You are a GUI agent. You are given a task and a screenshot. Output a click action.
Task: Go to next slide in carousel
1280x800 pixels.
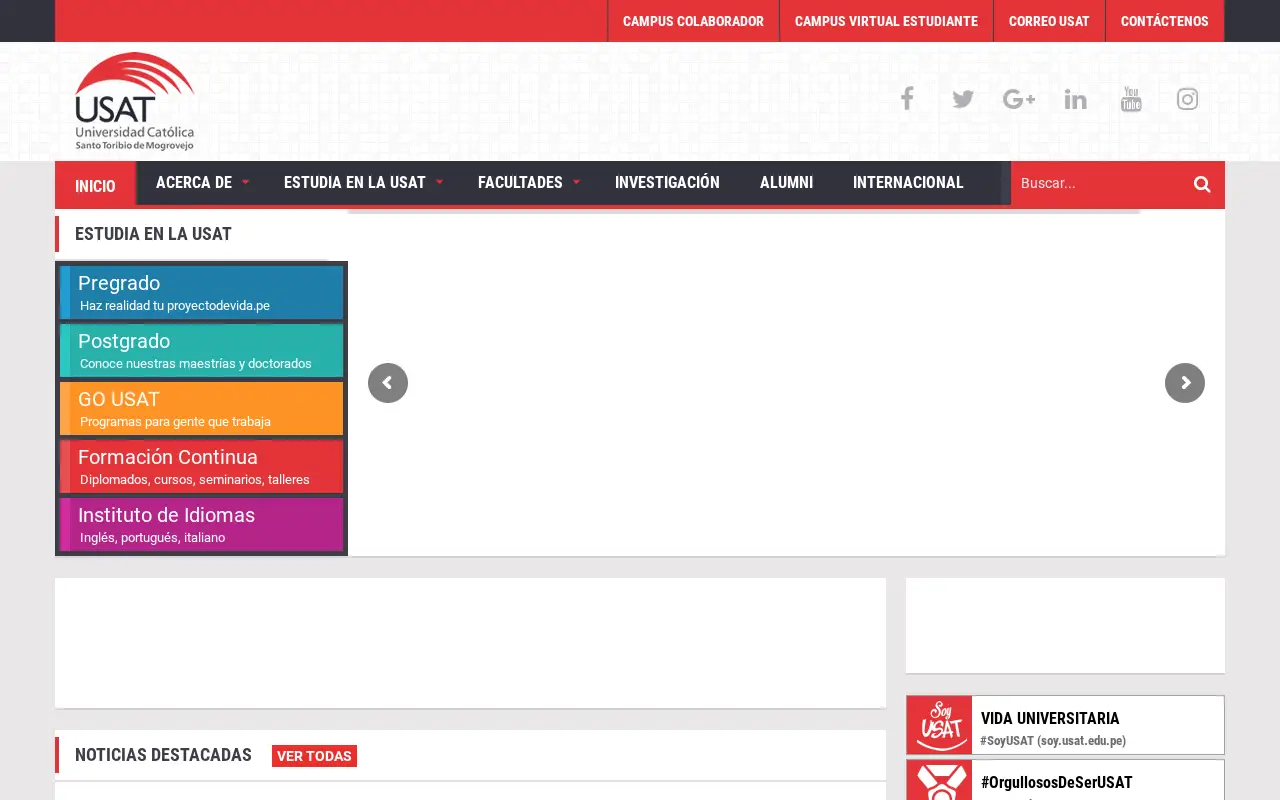1185,383
